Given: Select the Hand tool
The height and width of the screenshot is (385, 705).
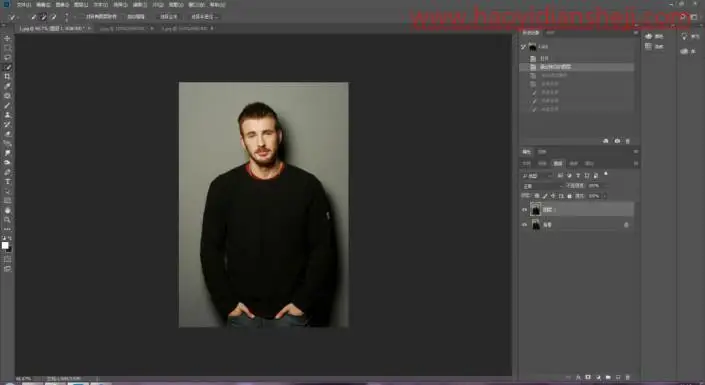Looking at the screenshot, I should [x=7, y=210].
